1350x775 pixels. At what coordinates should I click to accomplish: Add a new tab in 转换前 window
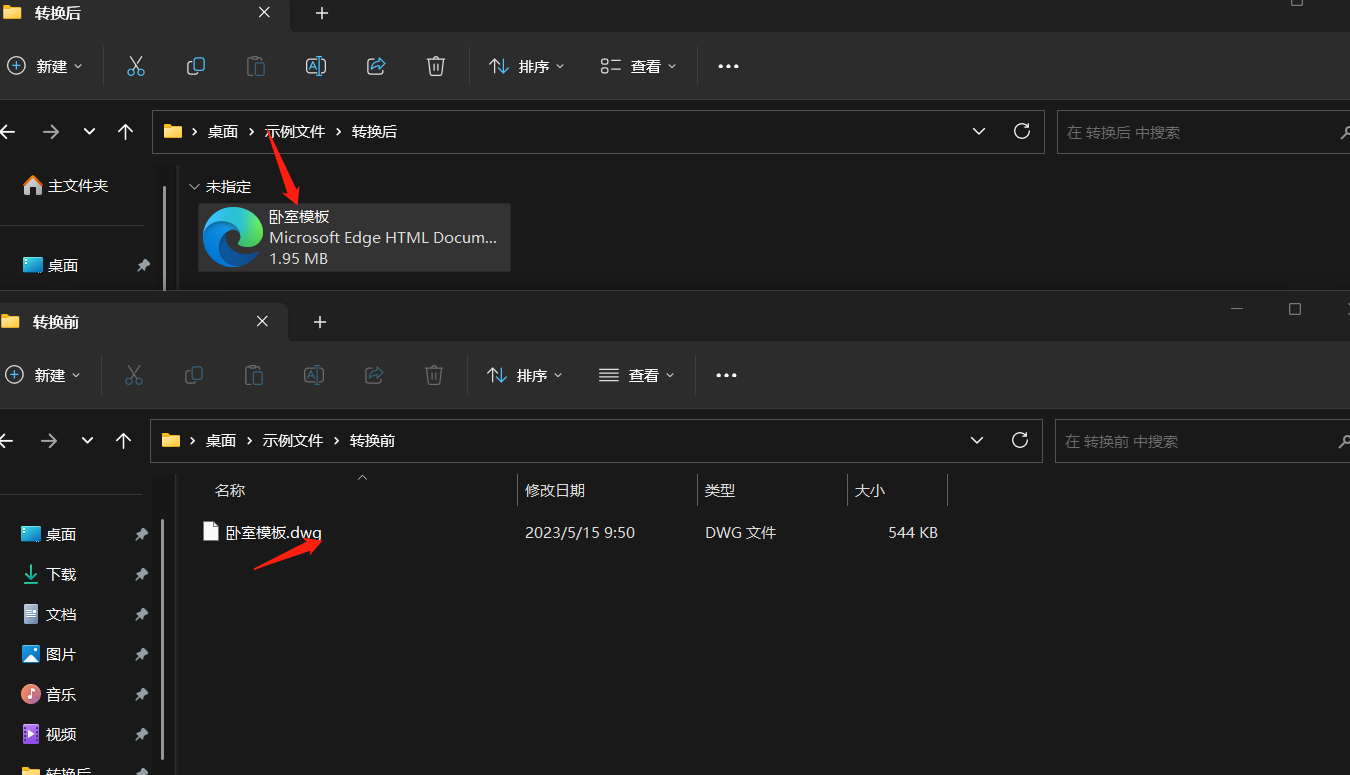tap(320, 322)
